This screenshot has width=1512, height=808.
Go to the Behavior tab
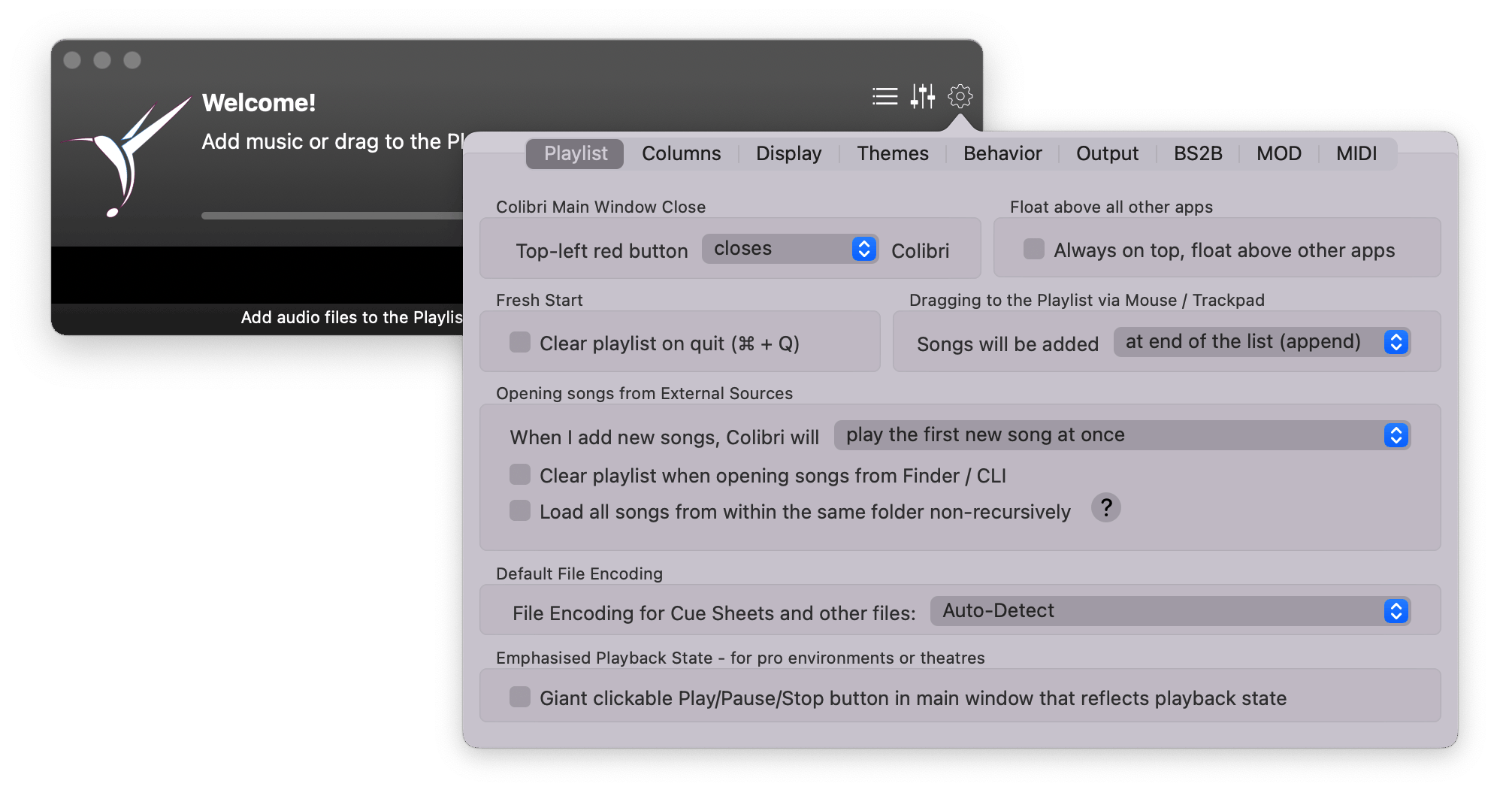pyautogui.click(x=1002, y=153)
